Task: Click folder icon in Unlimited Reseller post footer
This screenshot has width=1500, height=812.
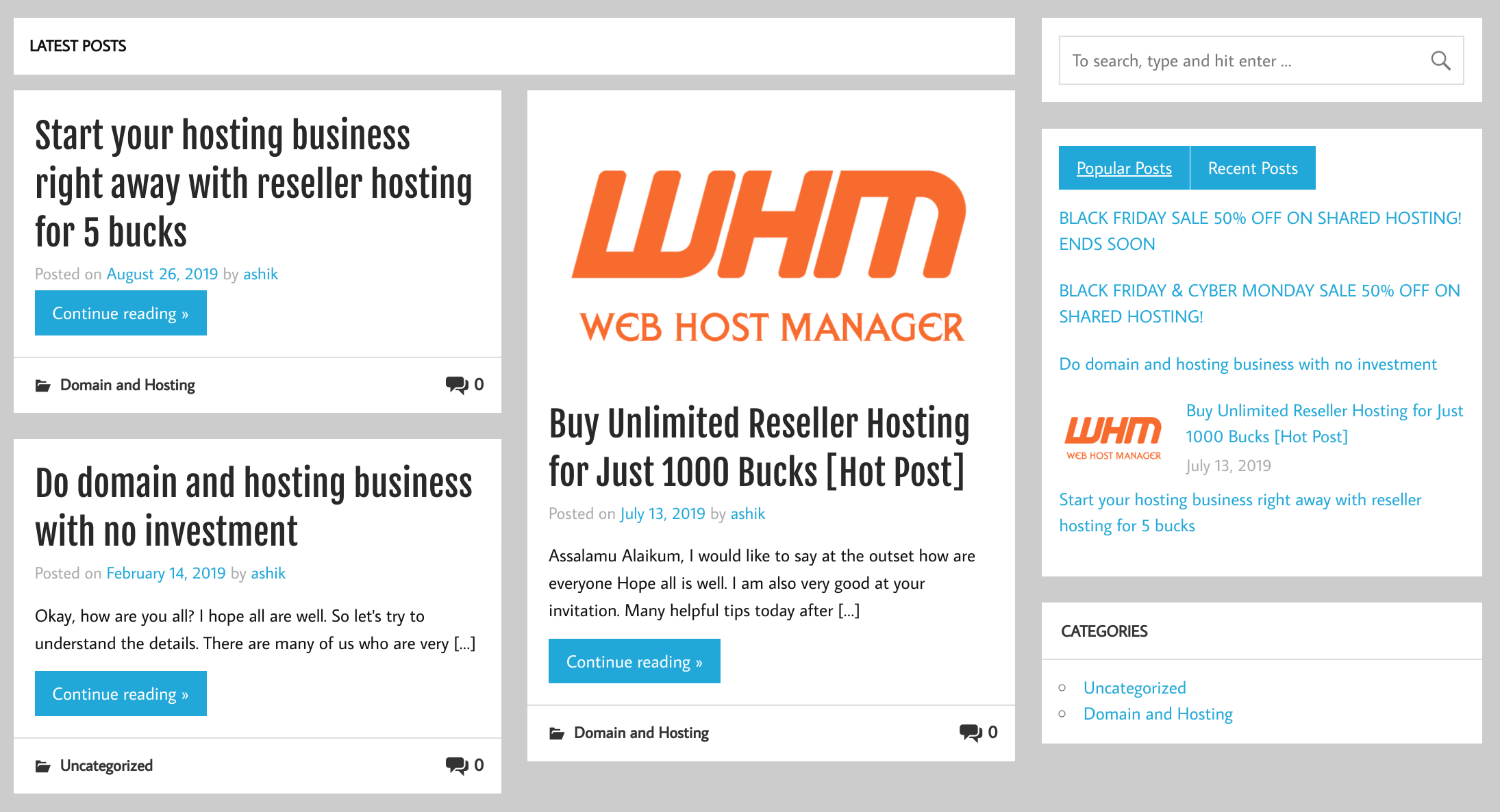Action: (x=557, y=733)
